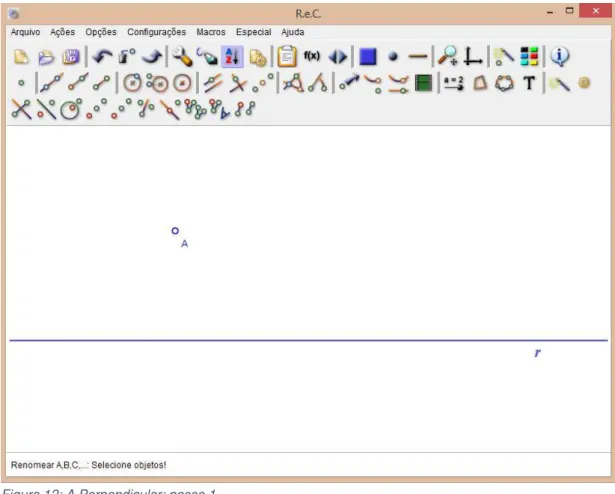
Task: Click the info help icon
Action: (x=559, y=57)
